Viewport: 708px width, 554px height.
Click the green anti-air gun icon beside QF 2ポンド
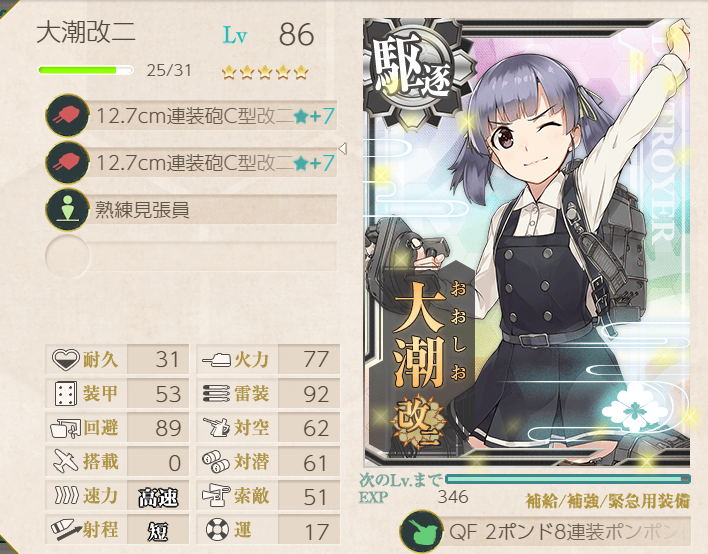pos(421,532)
